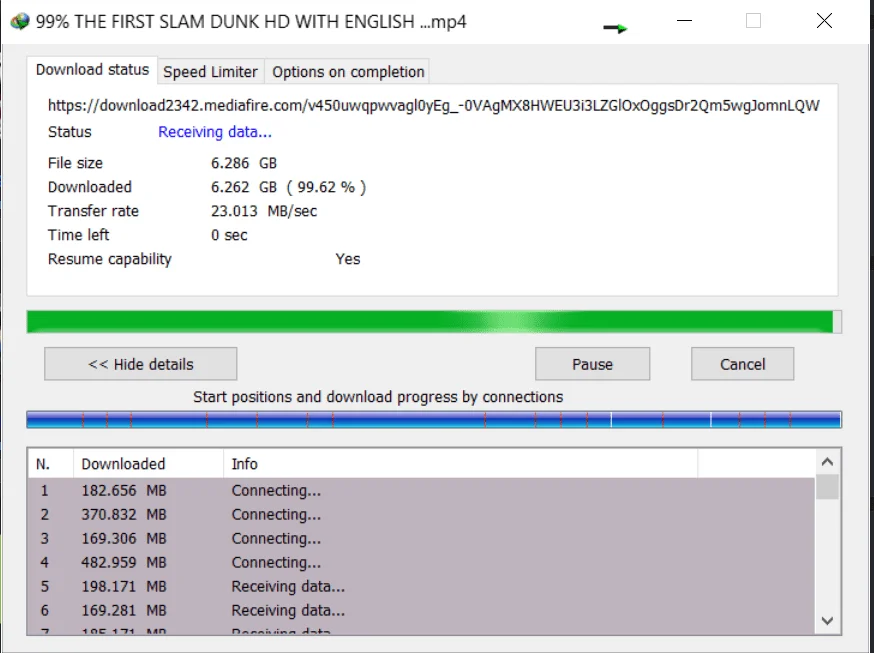Click the connections list scrollbar thumb
The height and width of the screenshot is (653, 874).
[827, 487]
